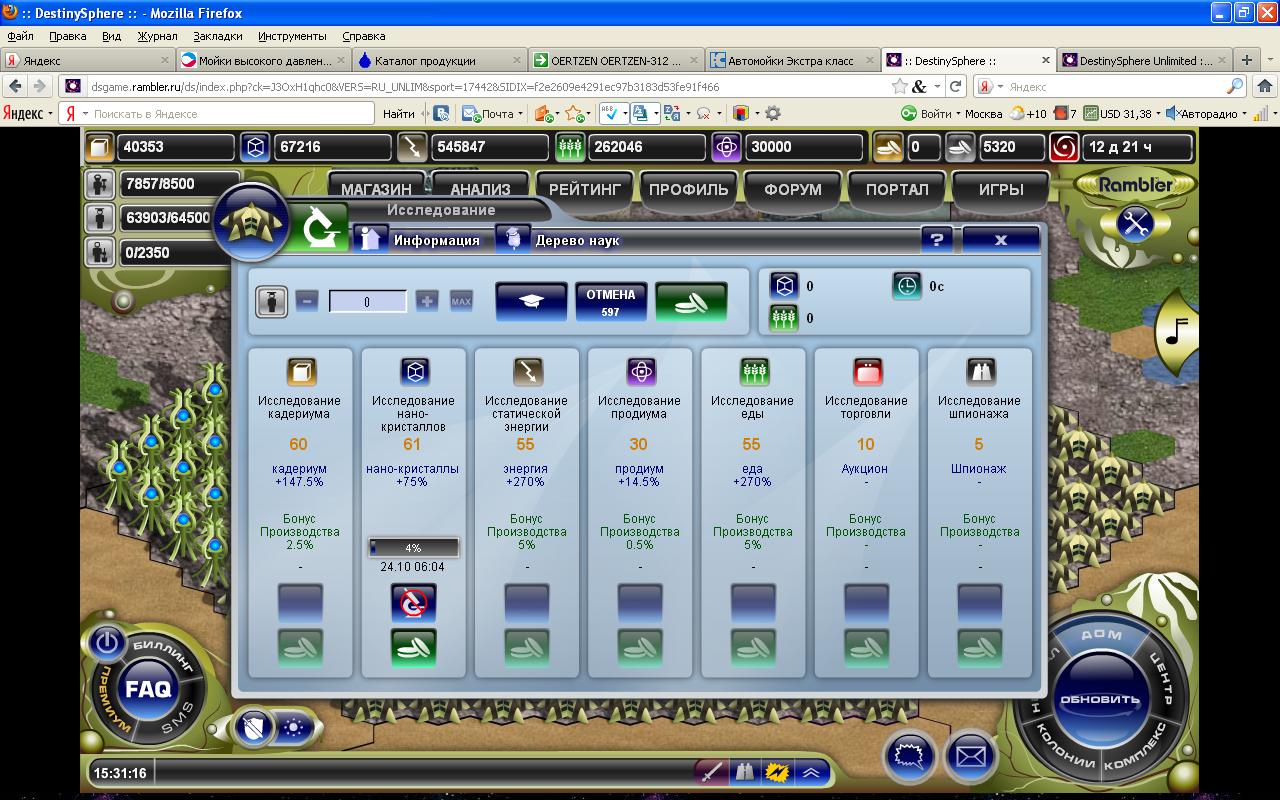Toggle the scientist worker icon button
This screenshot has height=800, width=1280.
(x=272, y=301)
